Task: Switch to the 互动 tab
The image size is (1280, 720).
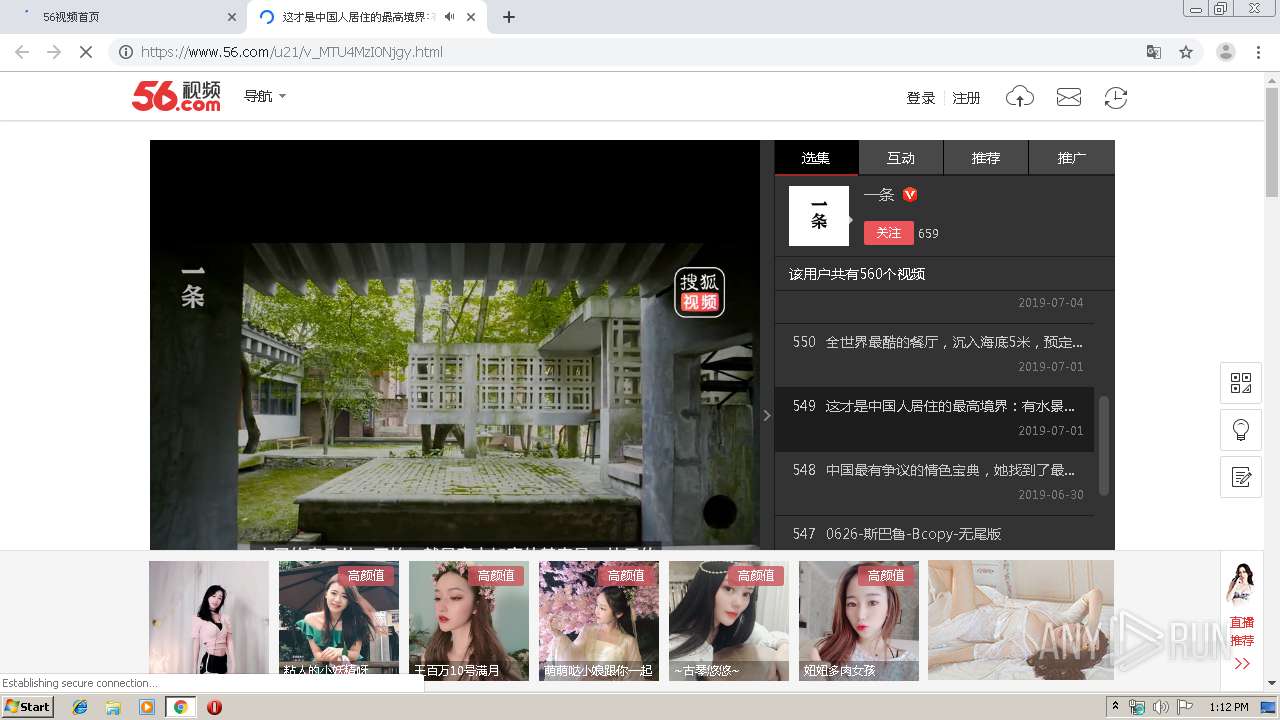Action: click(901, 158)
